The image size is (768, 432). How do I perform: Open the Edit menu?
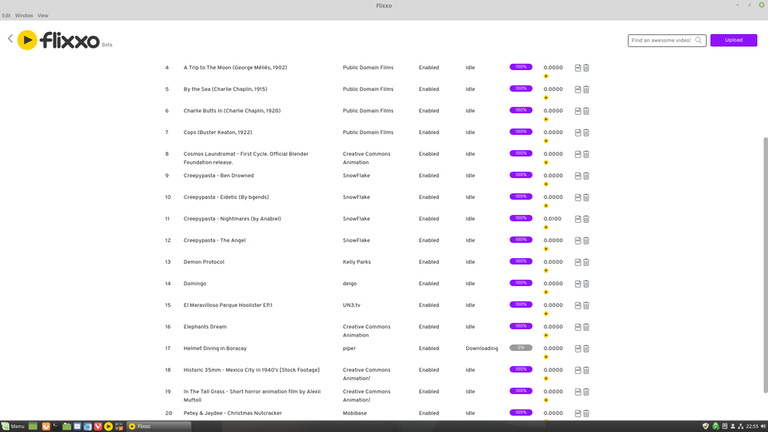click(6, 16)
